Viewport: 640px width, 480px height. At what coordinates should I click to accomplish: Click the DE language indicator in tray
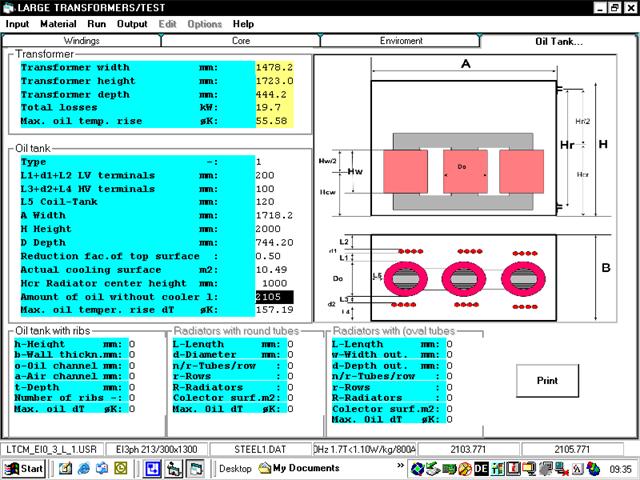[482, 469]
